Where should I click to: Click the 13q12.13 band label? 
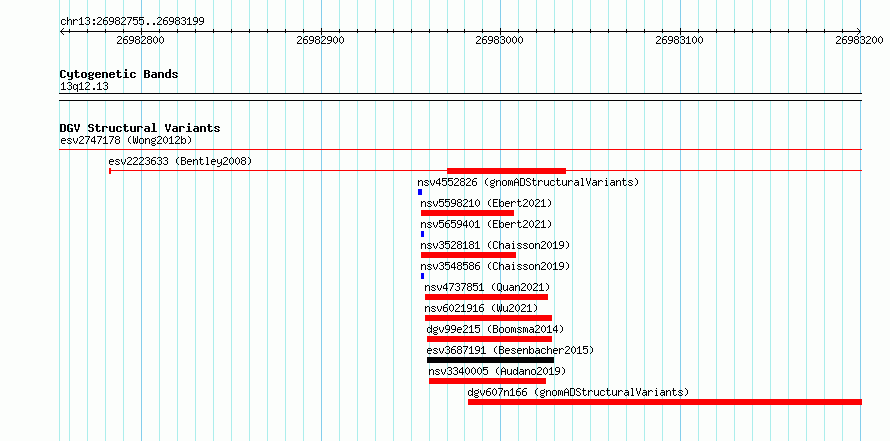pyautogui.click(x=84, y=86)
